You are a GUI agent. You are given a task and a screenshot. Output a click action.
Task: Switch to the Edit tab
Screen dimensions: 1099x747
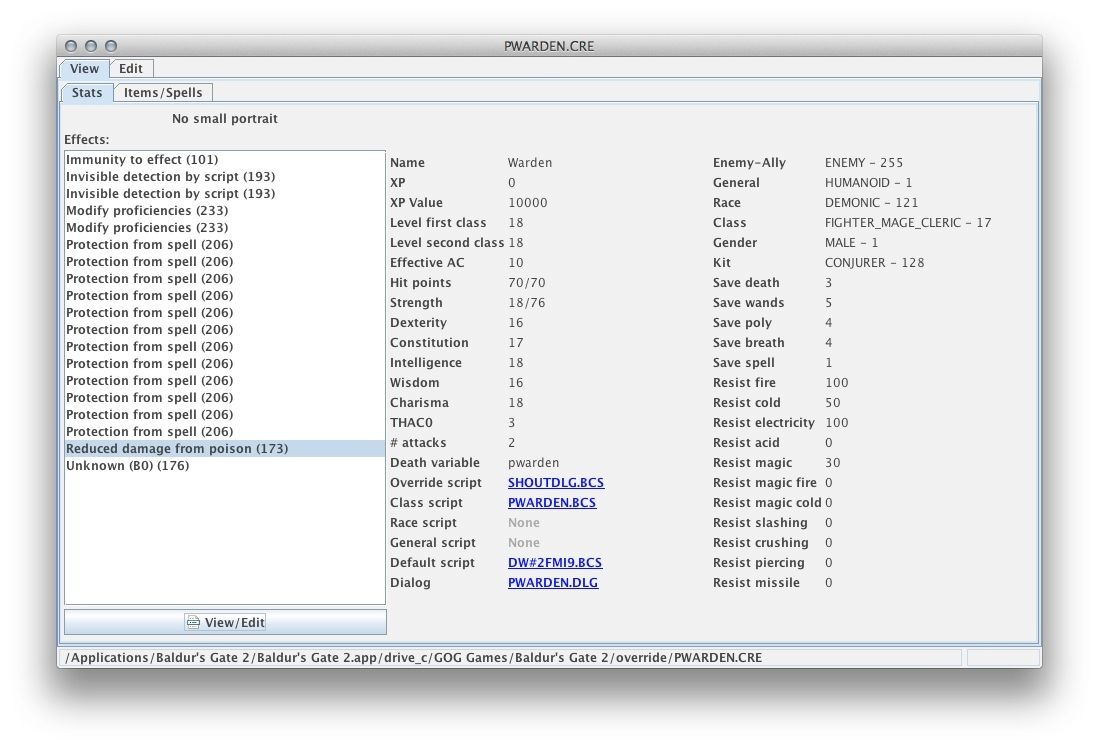131,69
